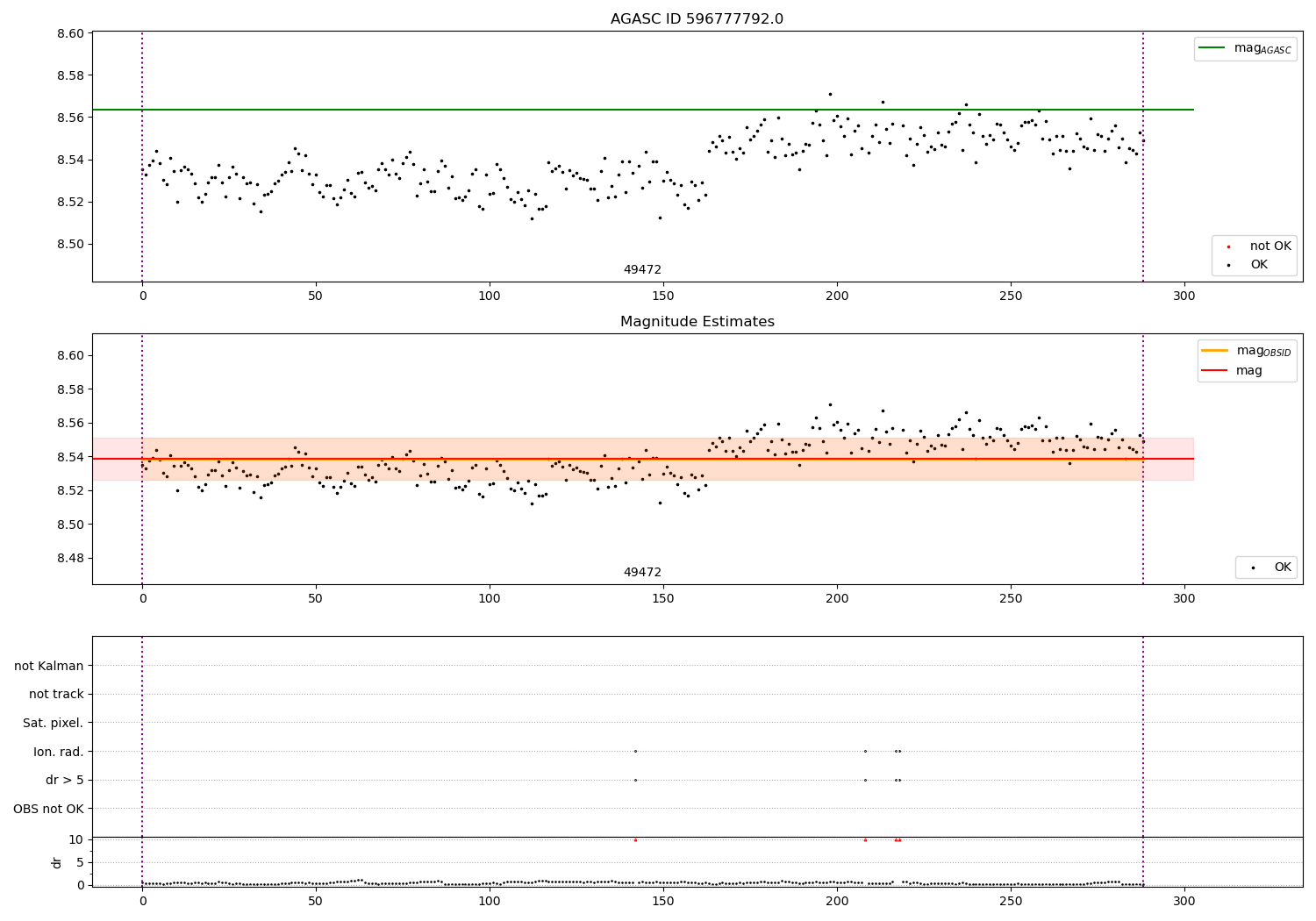Click the "Ion. rad." row label
This screenshot has height=921, width=1316.
tap(59, 752)
